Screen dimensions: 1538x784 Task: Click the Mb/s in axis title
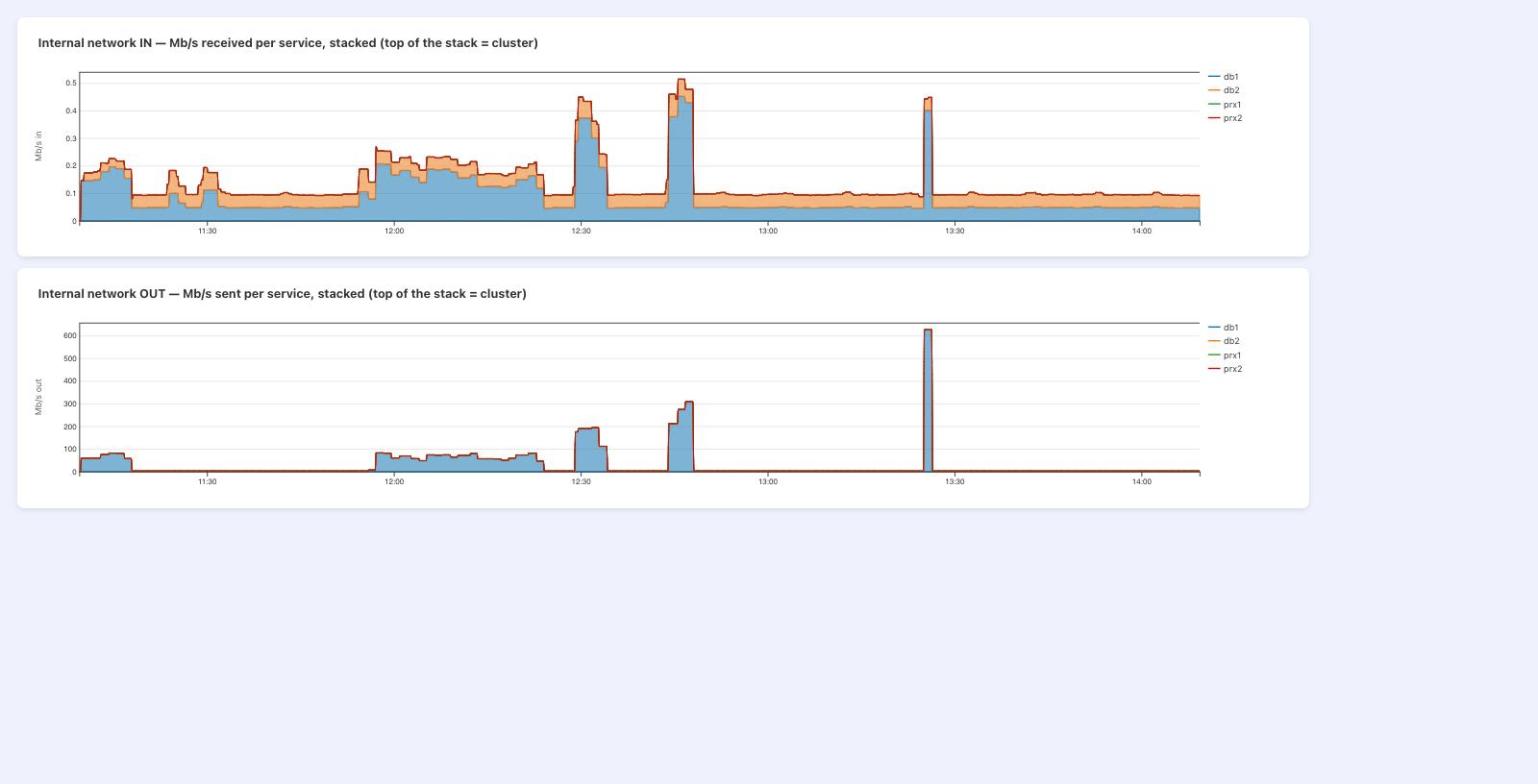(39, 146)
